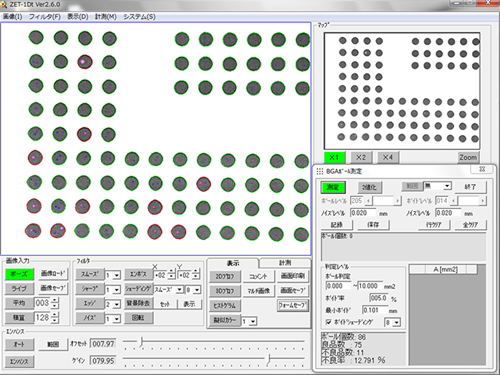The width and height of the screenshot is (500, 375).
Task: Click the 画像ロード image load button
Action: coord(53,274)
